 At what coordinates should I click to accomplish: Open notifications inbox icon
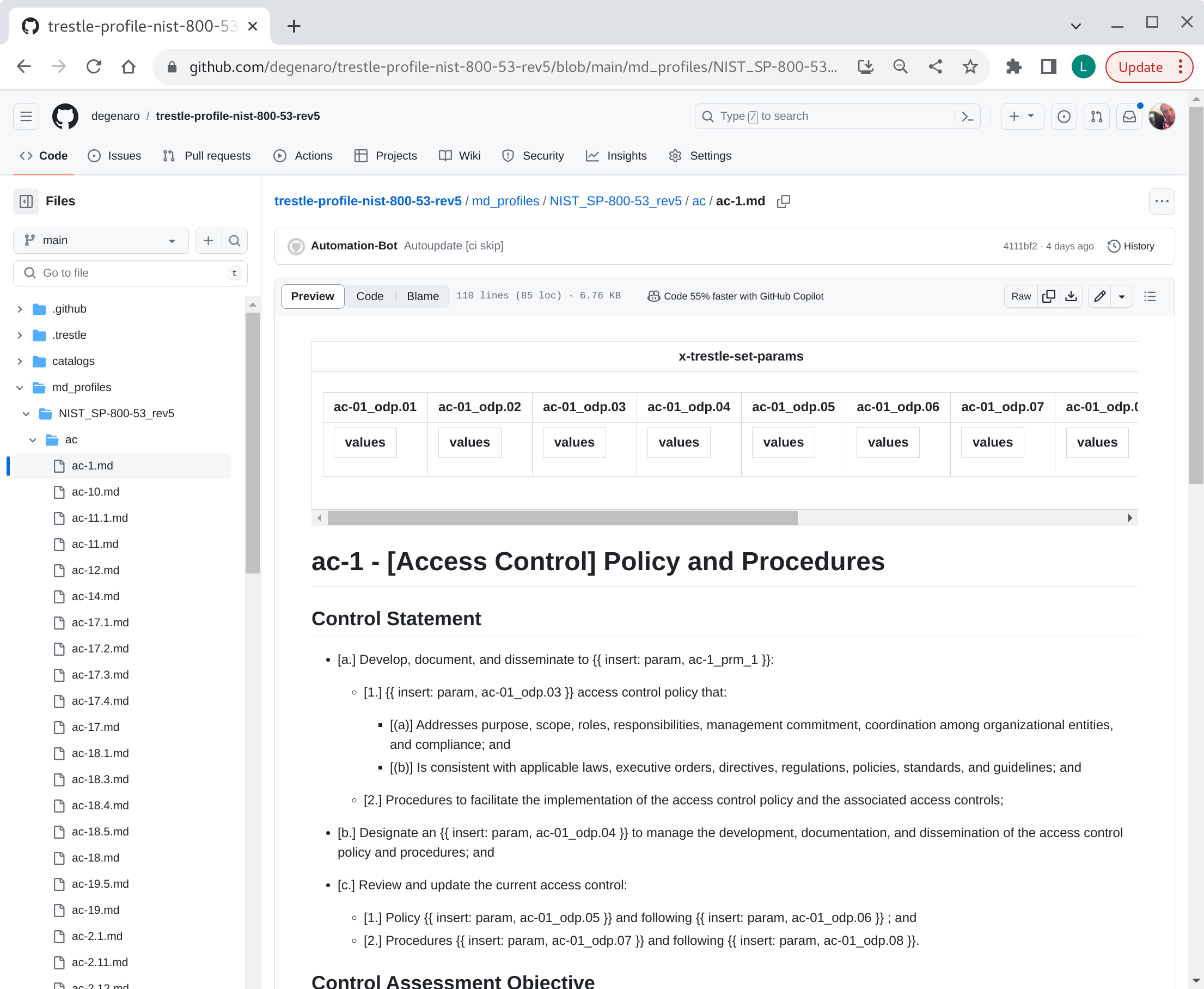pyautogui.click(x=1129, y=116)
